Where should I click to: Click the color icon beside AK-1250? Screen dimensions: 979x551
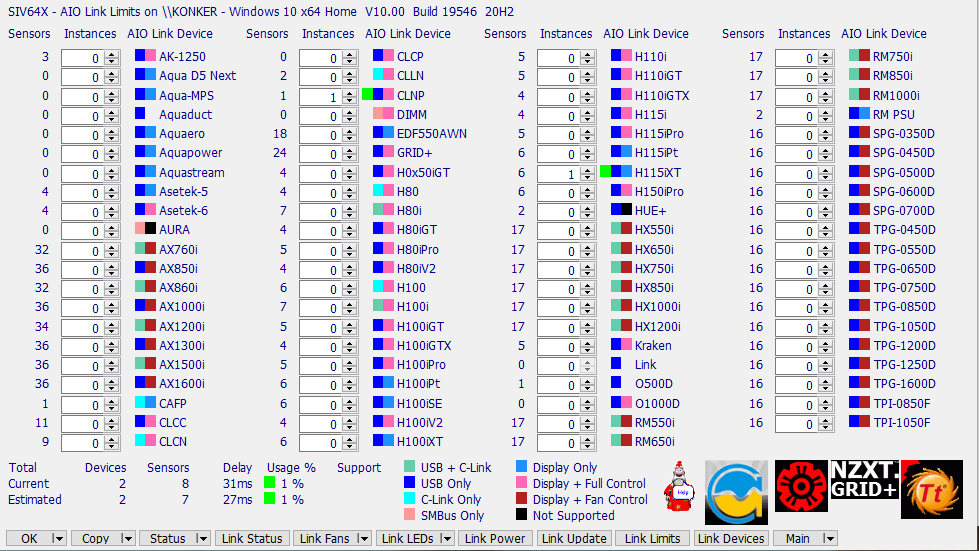point(145,56)
